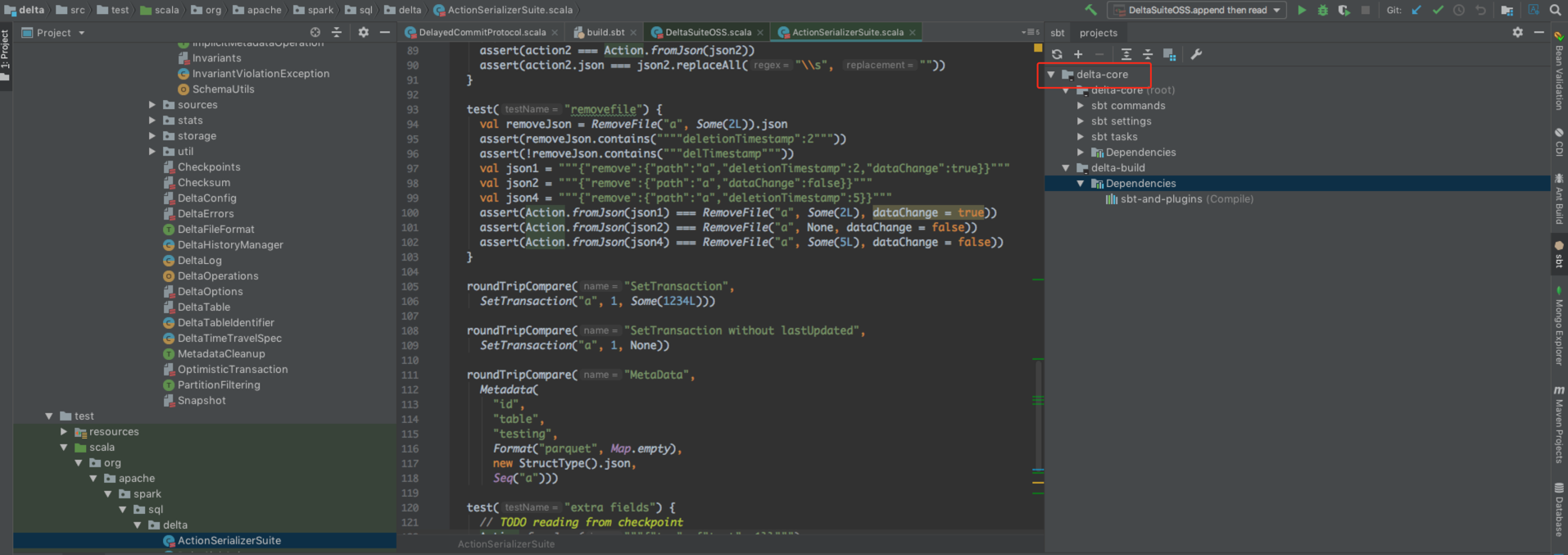Screen dimensions: 1568x555
Task: Click the Stop square icon
Action: pos(1366,10)
